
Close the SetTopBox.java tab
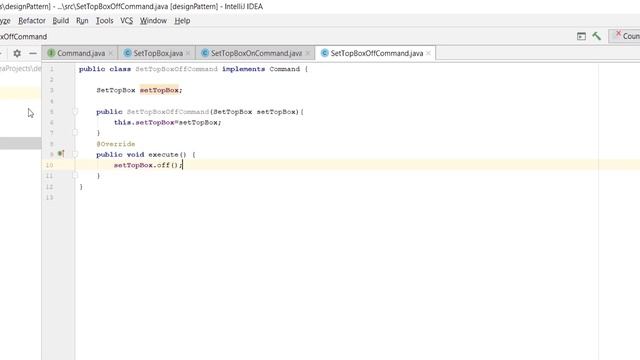pyautogui.click(x=188, y=53)
